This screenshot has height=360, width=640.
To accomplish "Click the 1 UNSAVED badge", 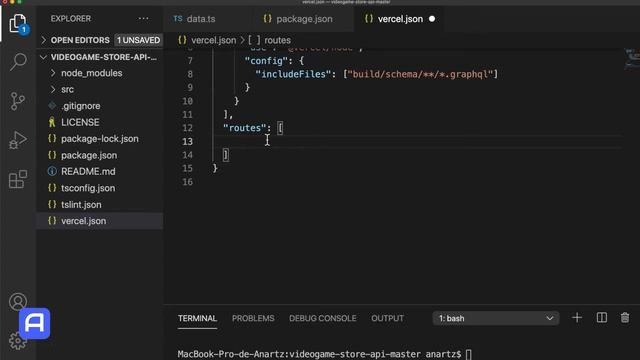I will point(138,40).
